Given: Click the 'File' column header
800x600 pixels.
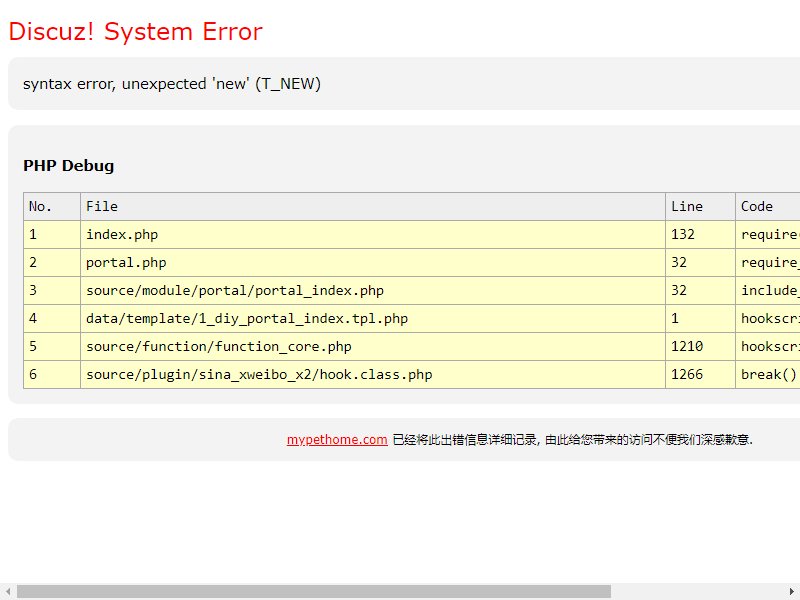Looking at the screenshot, I should (373, 207).
